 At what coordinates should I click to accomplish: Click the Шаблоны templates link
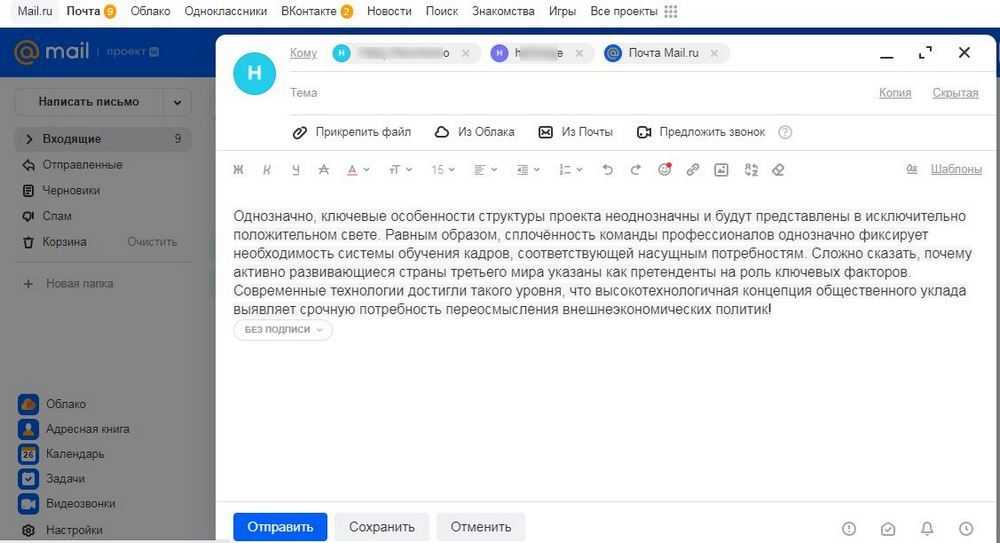coord(955,170)
